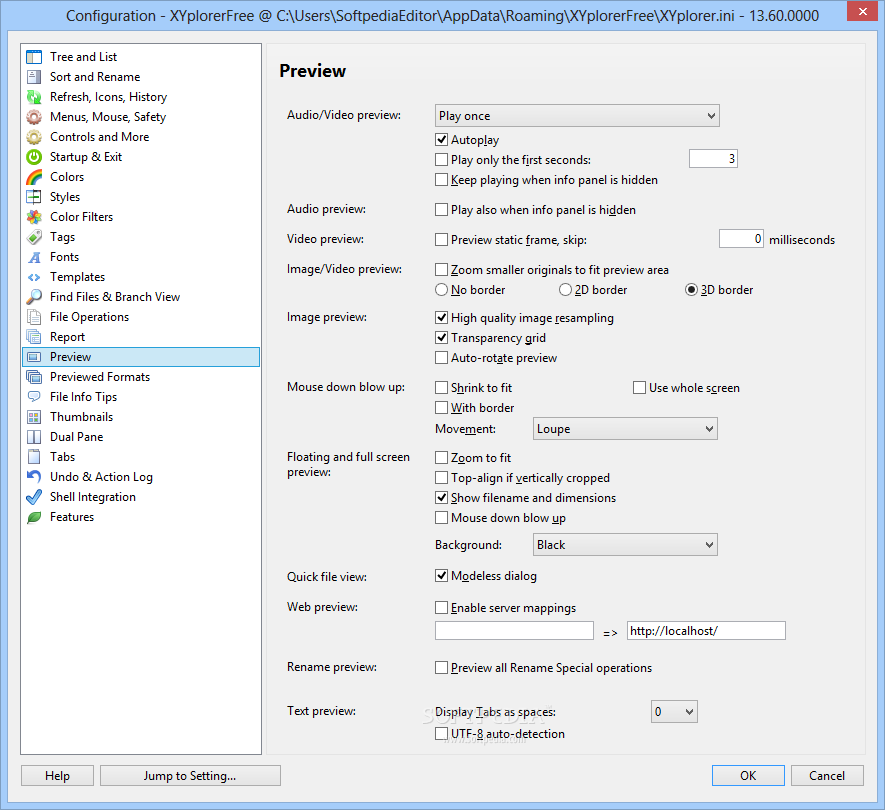885x810 pixels.
Task: Click the Templates brackets icon
Action: (34, 277)
